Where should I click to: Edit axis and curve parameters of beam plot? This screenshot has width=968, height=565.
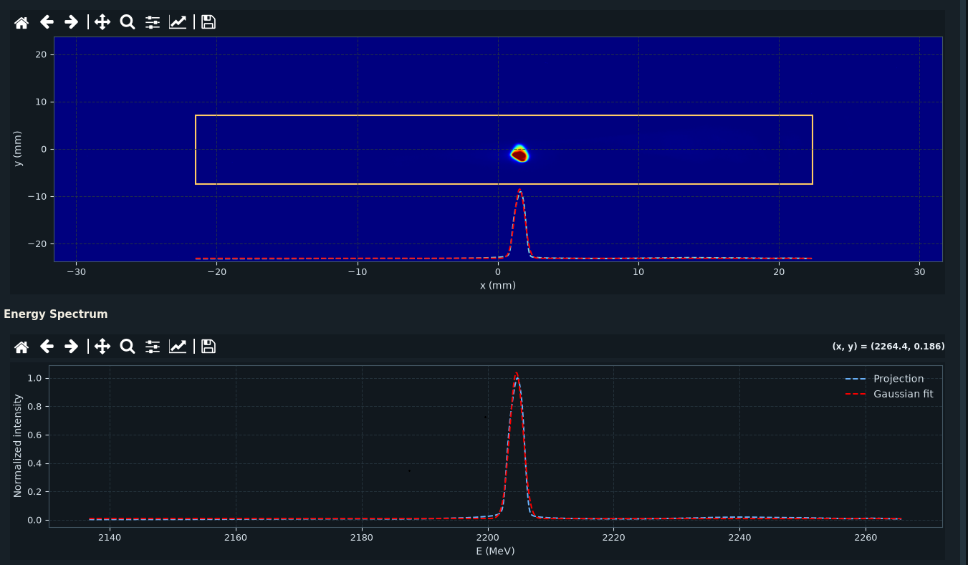[x=178, y=22]
